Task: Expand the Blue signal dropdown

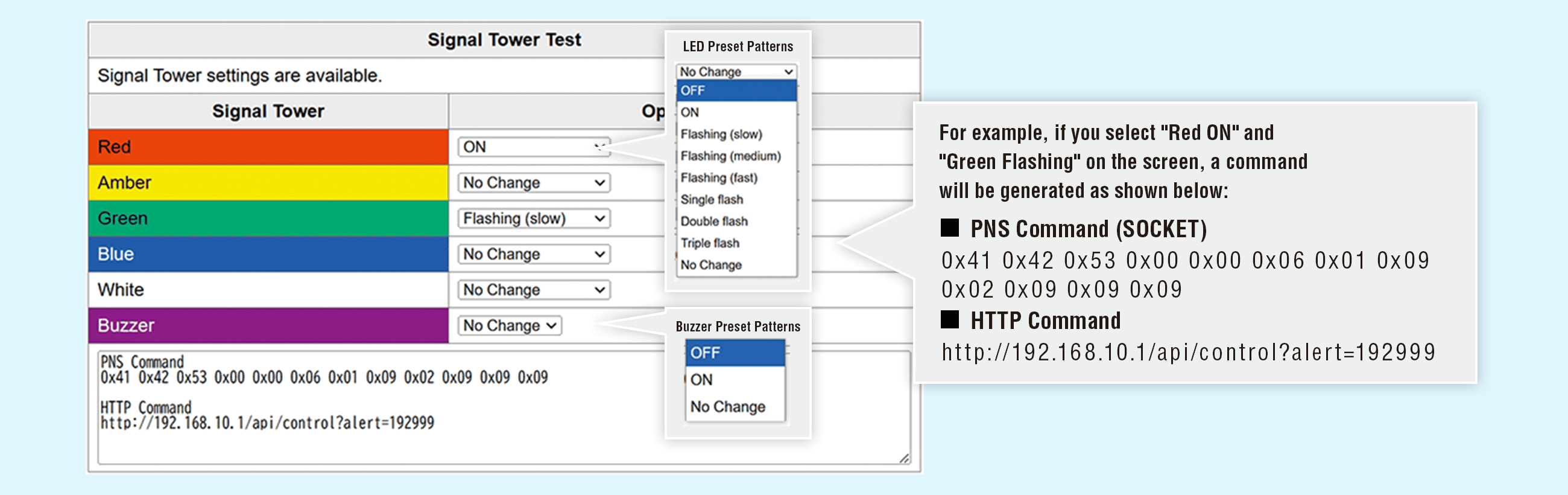Action: 533,254
